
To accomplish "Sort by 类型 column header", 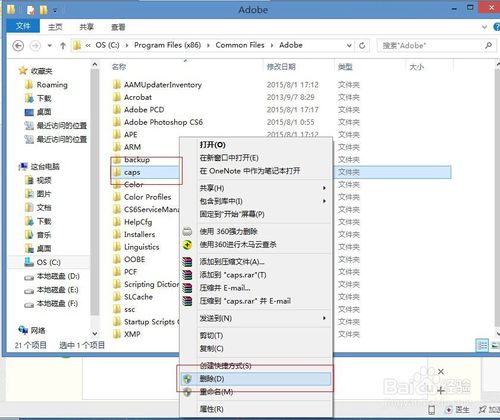I will (x=345, y=67).
